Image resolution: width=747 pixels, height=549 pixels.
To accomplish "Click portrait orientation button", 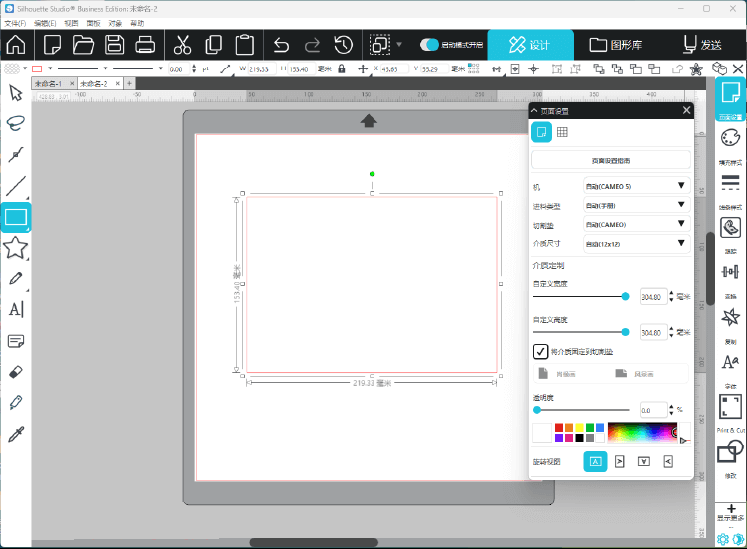I will pos(557,374).
